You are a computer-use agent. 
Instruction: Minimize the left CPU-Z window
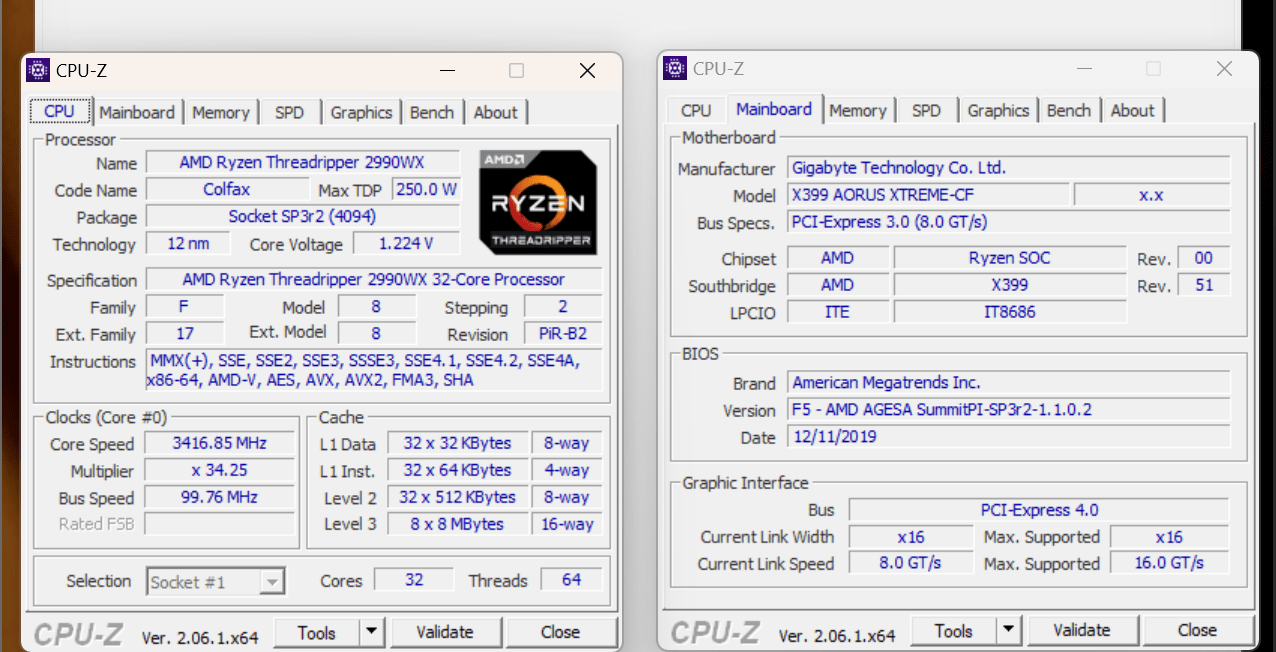(446, 71)
